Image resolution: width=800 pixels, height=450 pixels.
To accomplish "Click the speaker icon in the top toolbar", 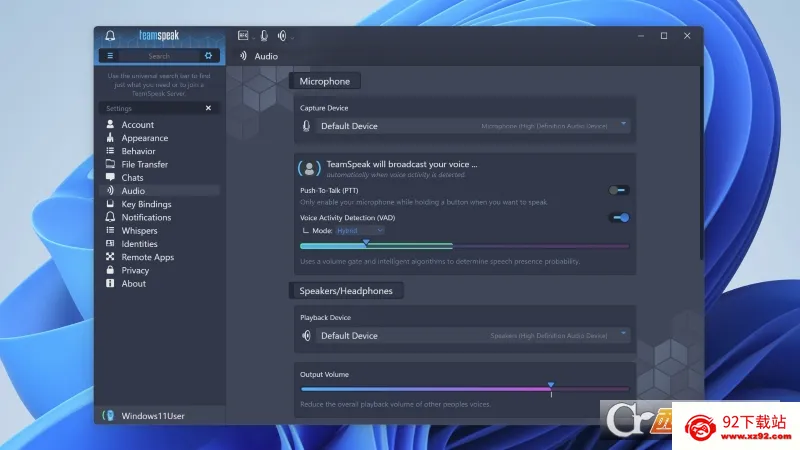I will (282, 35).
